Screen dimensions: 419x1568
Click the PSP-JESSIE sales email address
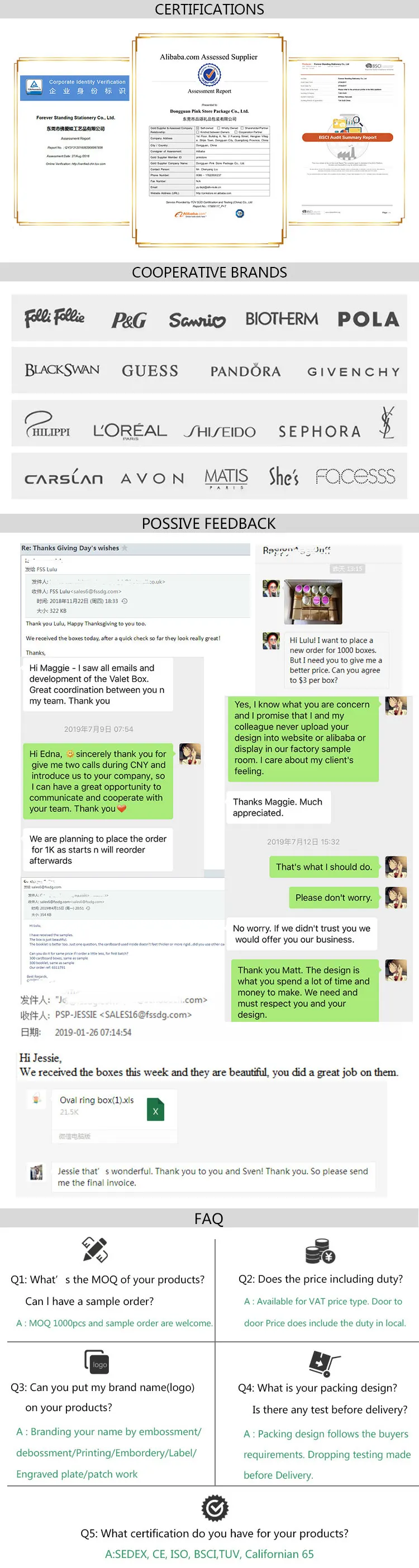123,1015
